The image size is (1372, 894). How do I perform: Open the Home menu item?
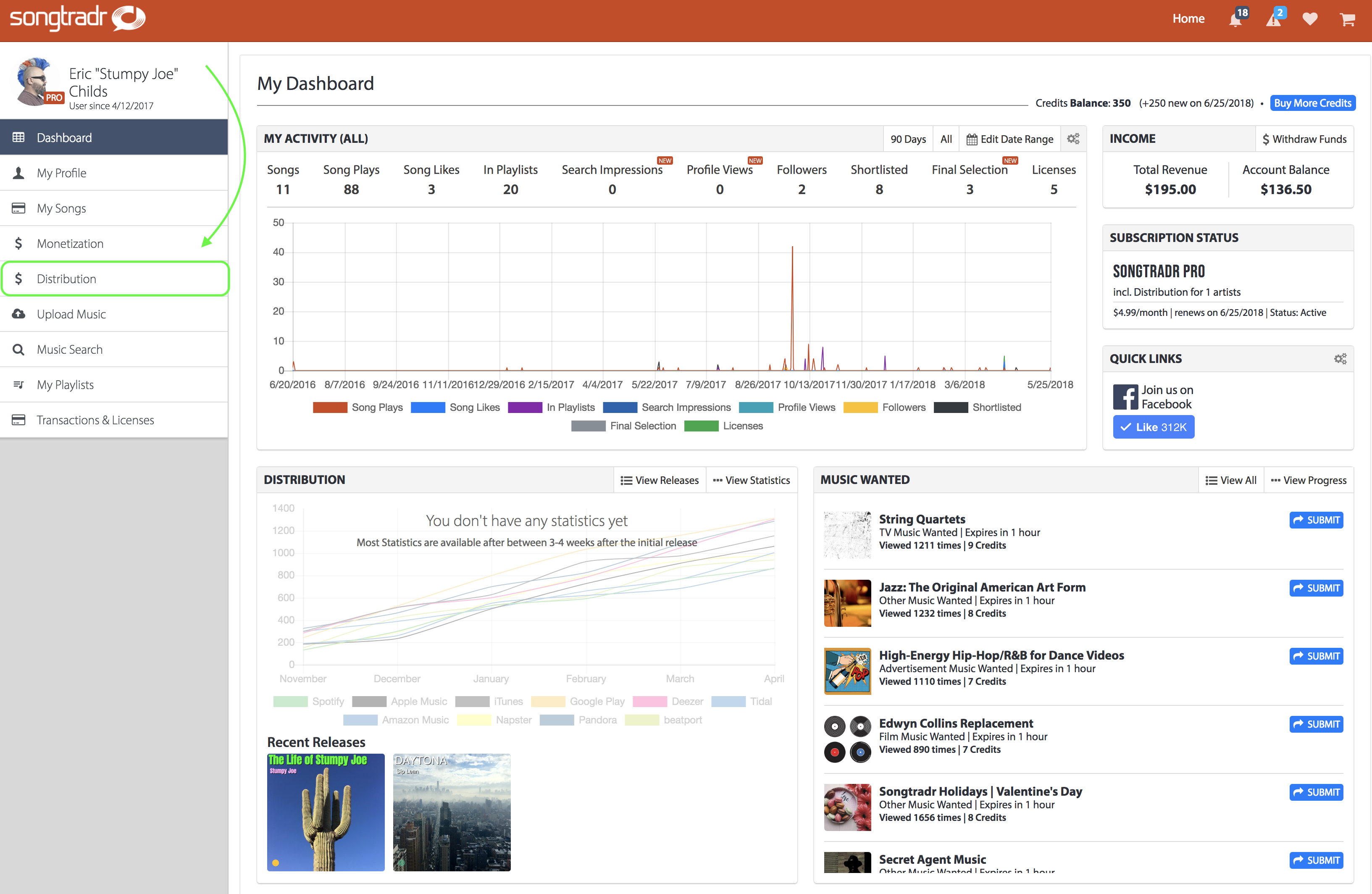click(1188, 18)
